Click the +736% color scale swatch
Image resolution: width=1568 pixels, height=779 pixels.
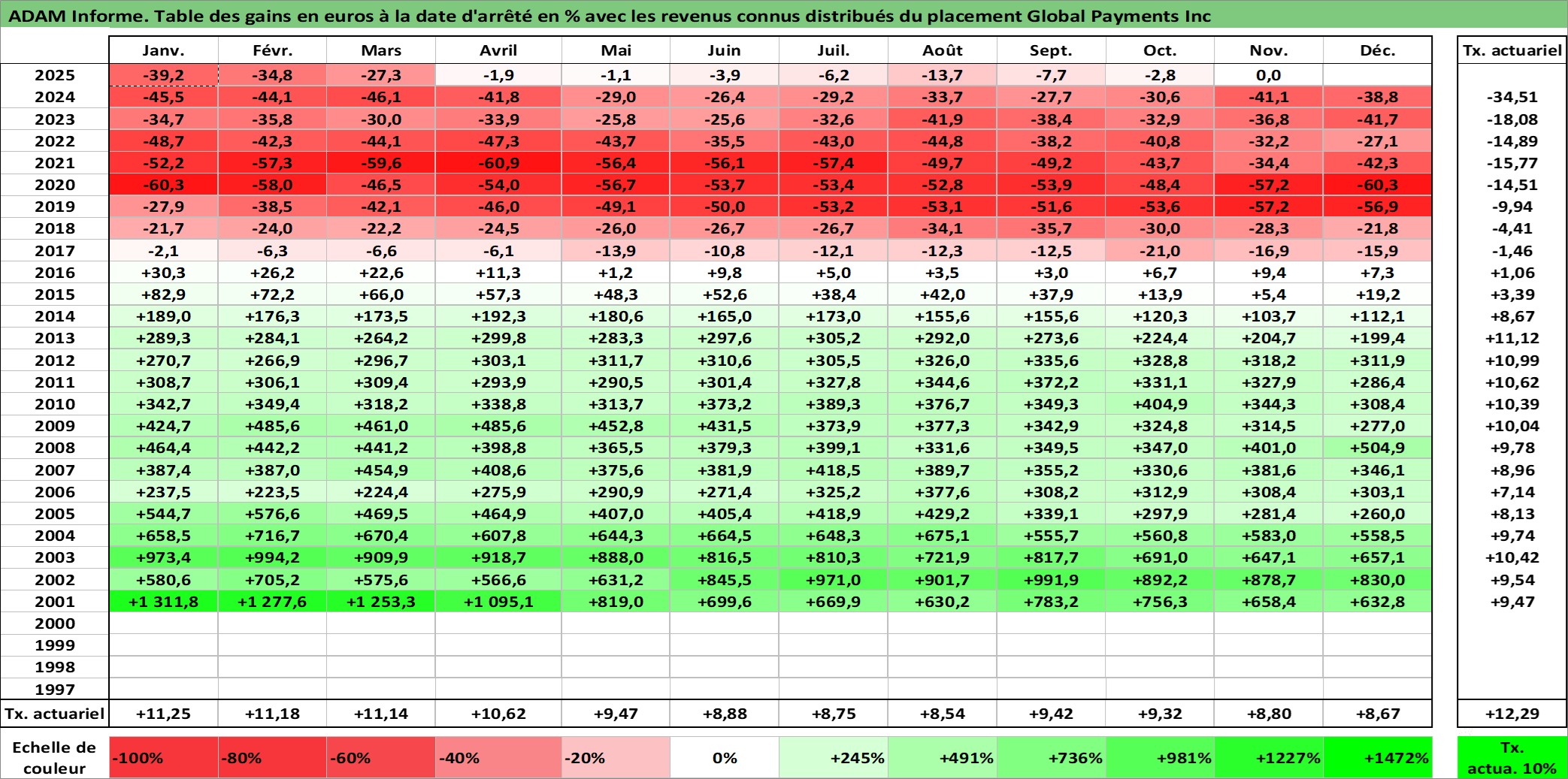1051,757
